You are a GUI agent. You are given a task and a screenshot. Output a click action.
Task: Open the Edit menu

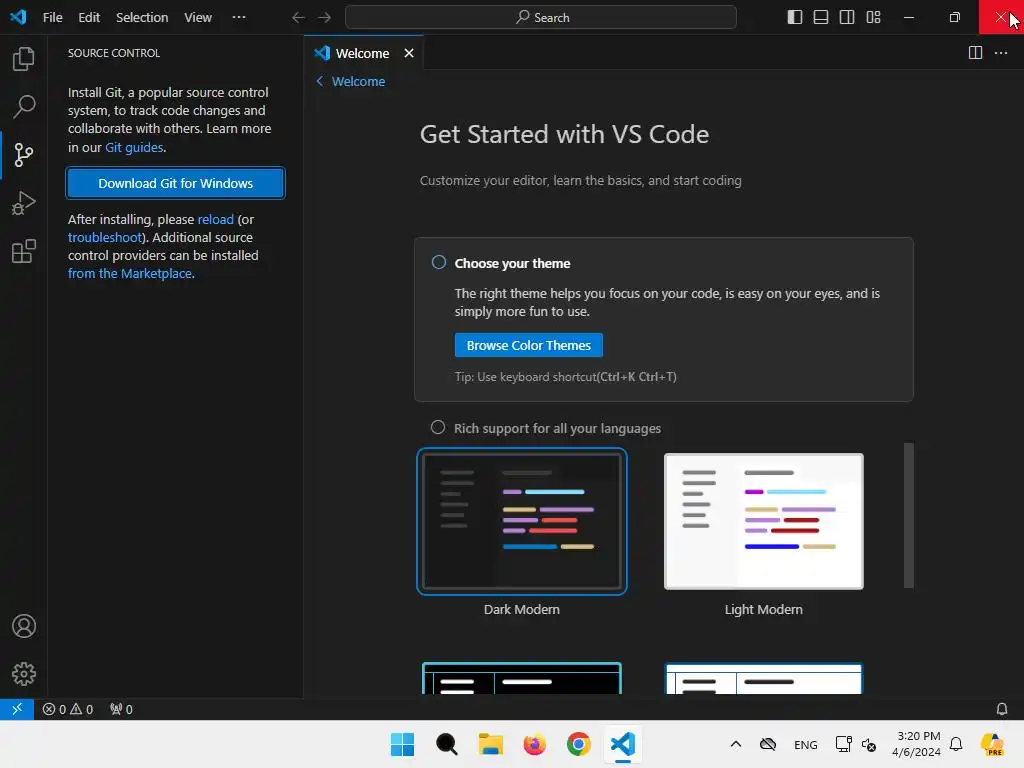coord(89,18)
